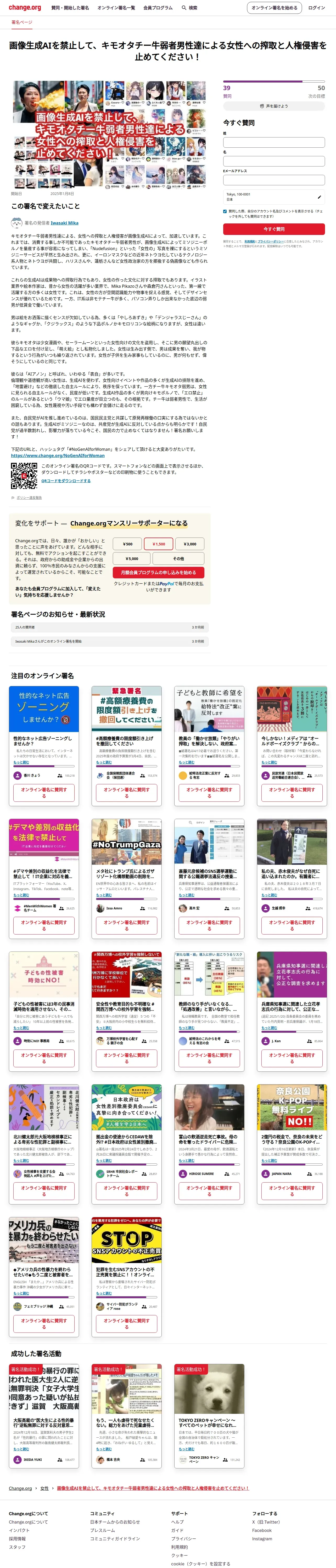
Task: Click the Change.org breadcrumb link
Action: pyautogui.click(x=20, y=1488)
